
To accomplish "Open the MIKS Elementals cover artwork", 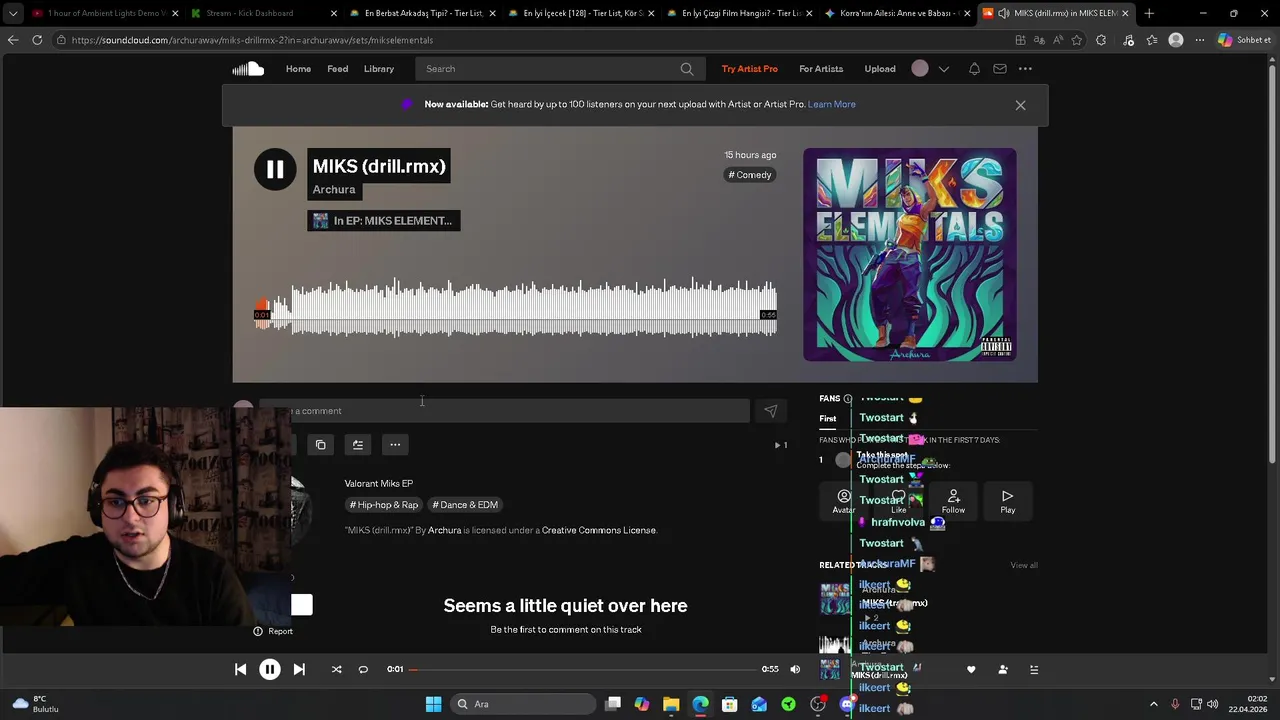I will coord(909,254).
